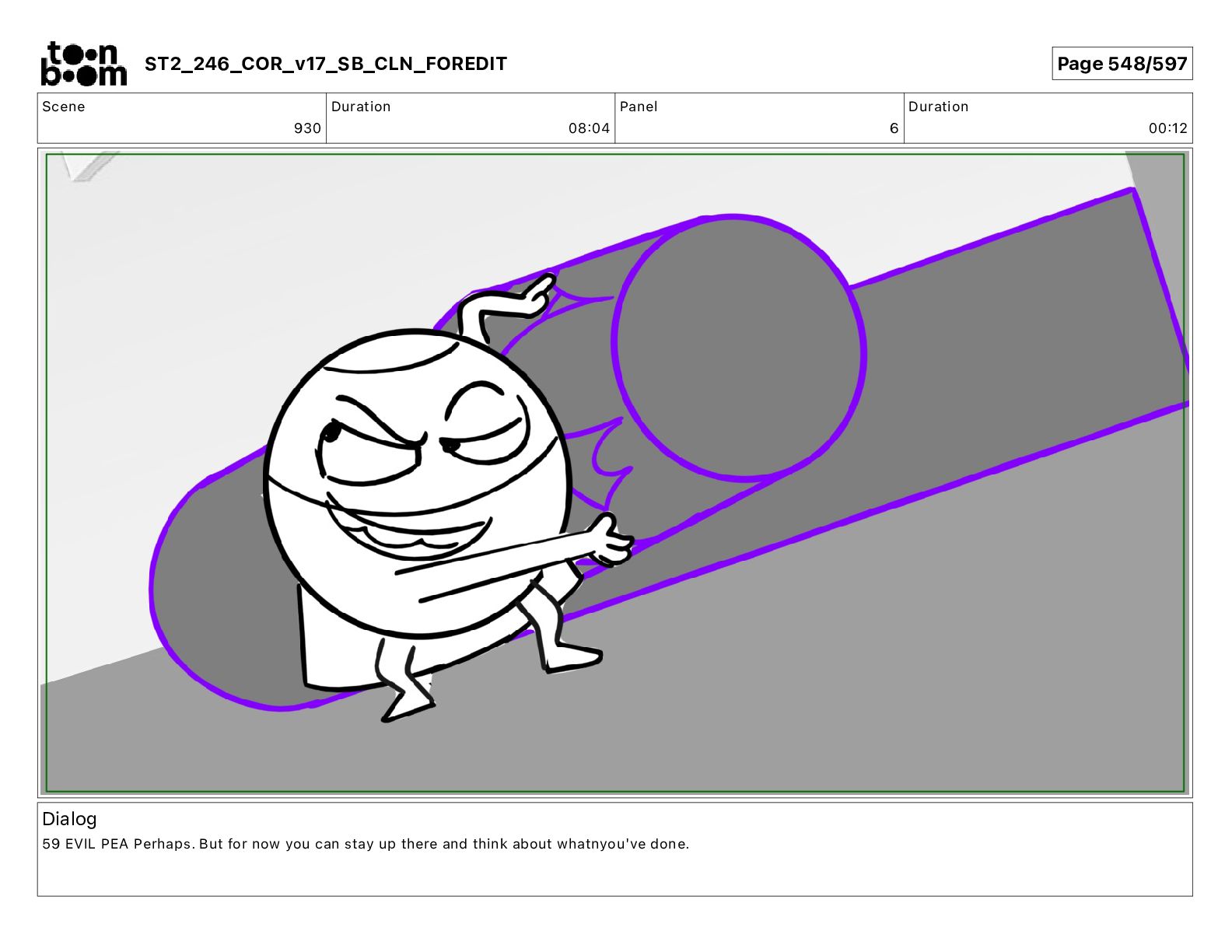Select the panel number 6
The width and height of the screenshot is (1232, 952).
894,128
